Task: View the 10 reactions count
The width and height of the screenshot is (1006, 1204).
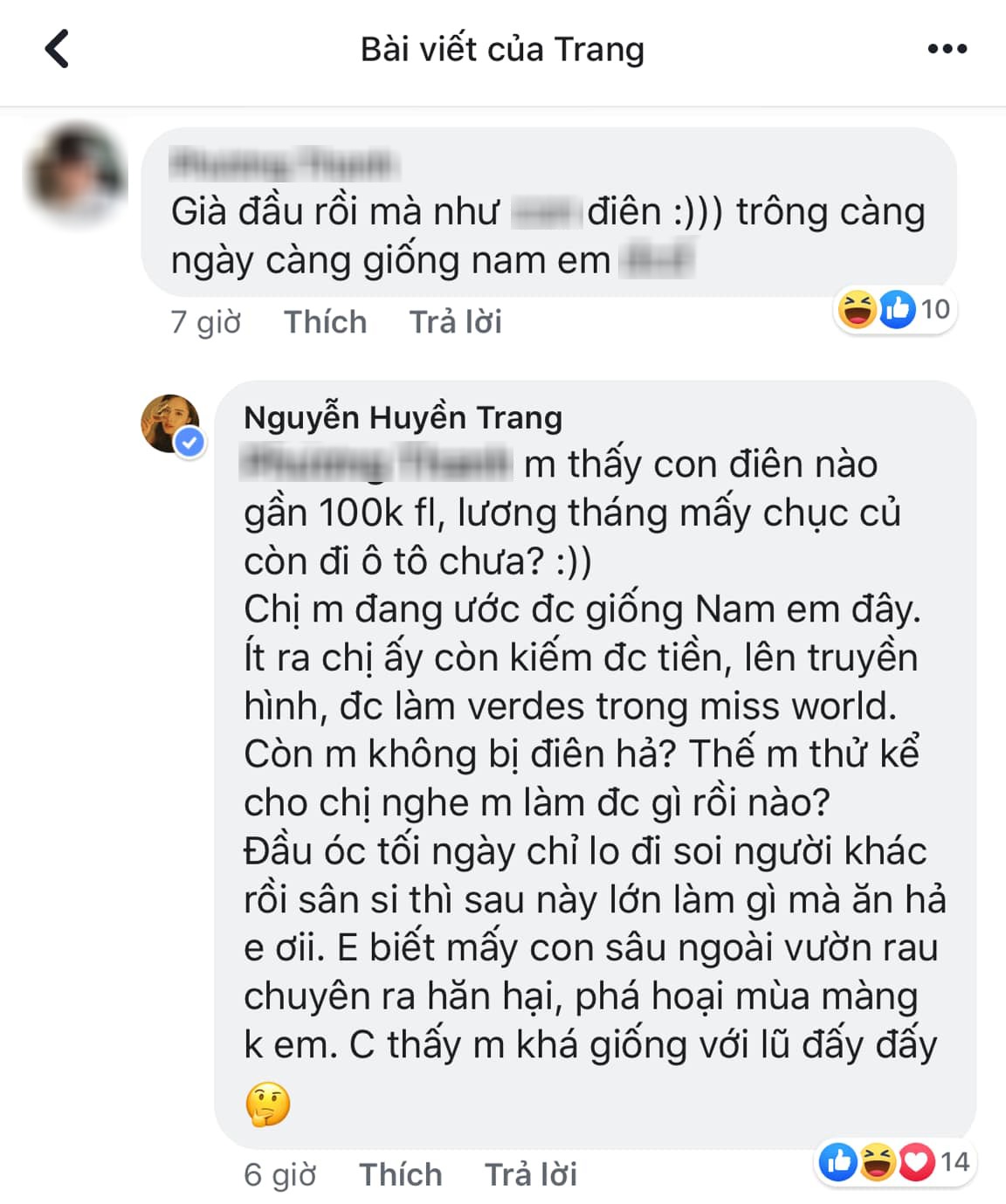Action: (x=935, y=309)
